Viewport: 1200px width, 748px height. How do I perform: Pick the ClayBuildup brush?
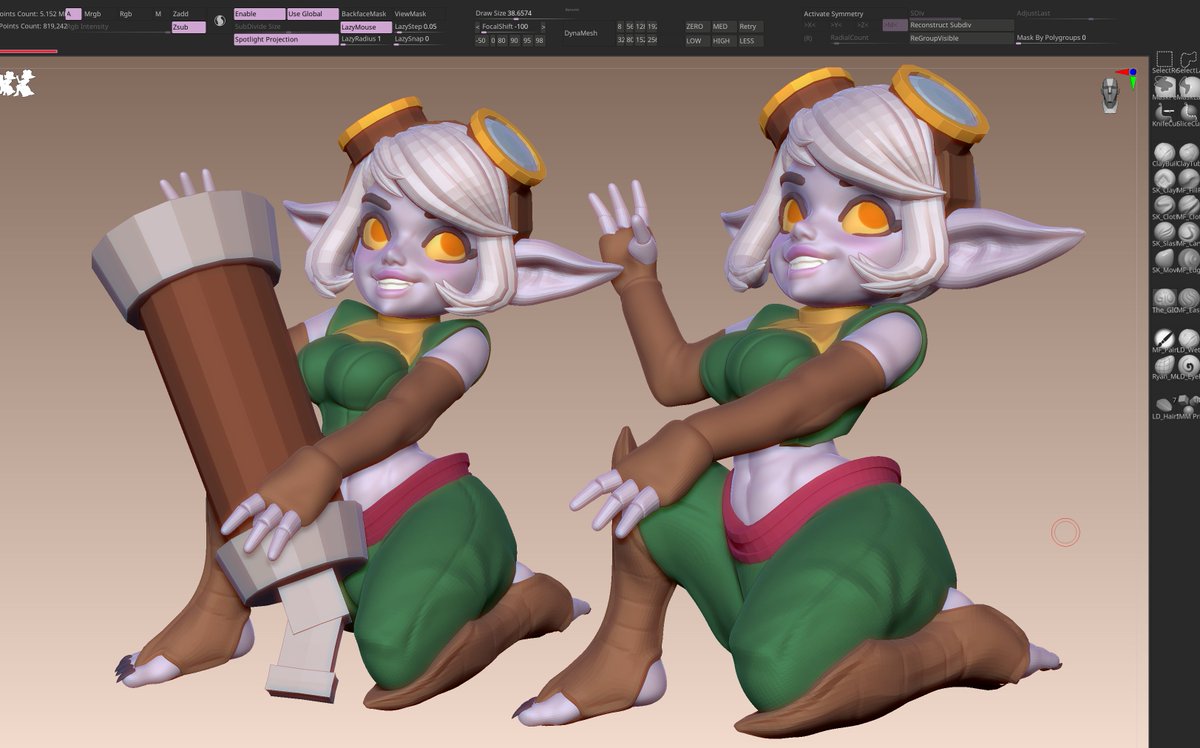1164,153
